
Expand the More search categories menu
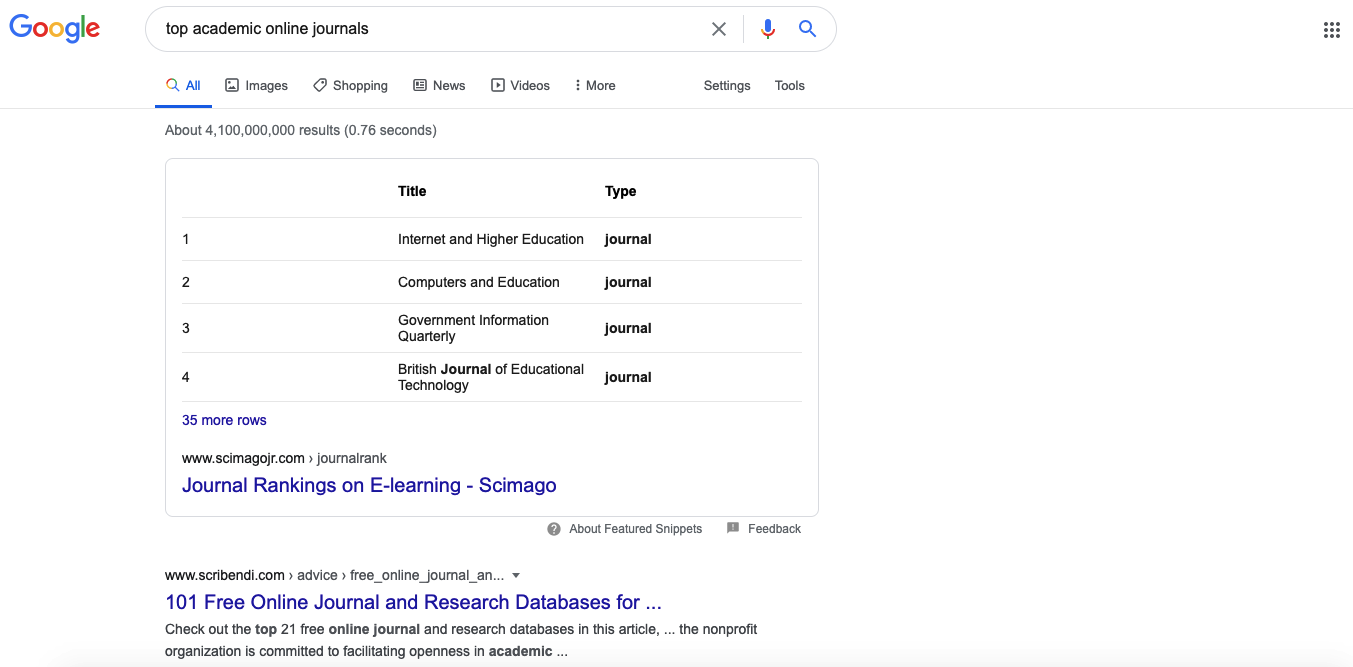594,86
